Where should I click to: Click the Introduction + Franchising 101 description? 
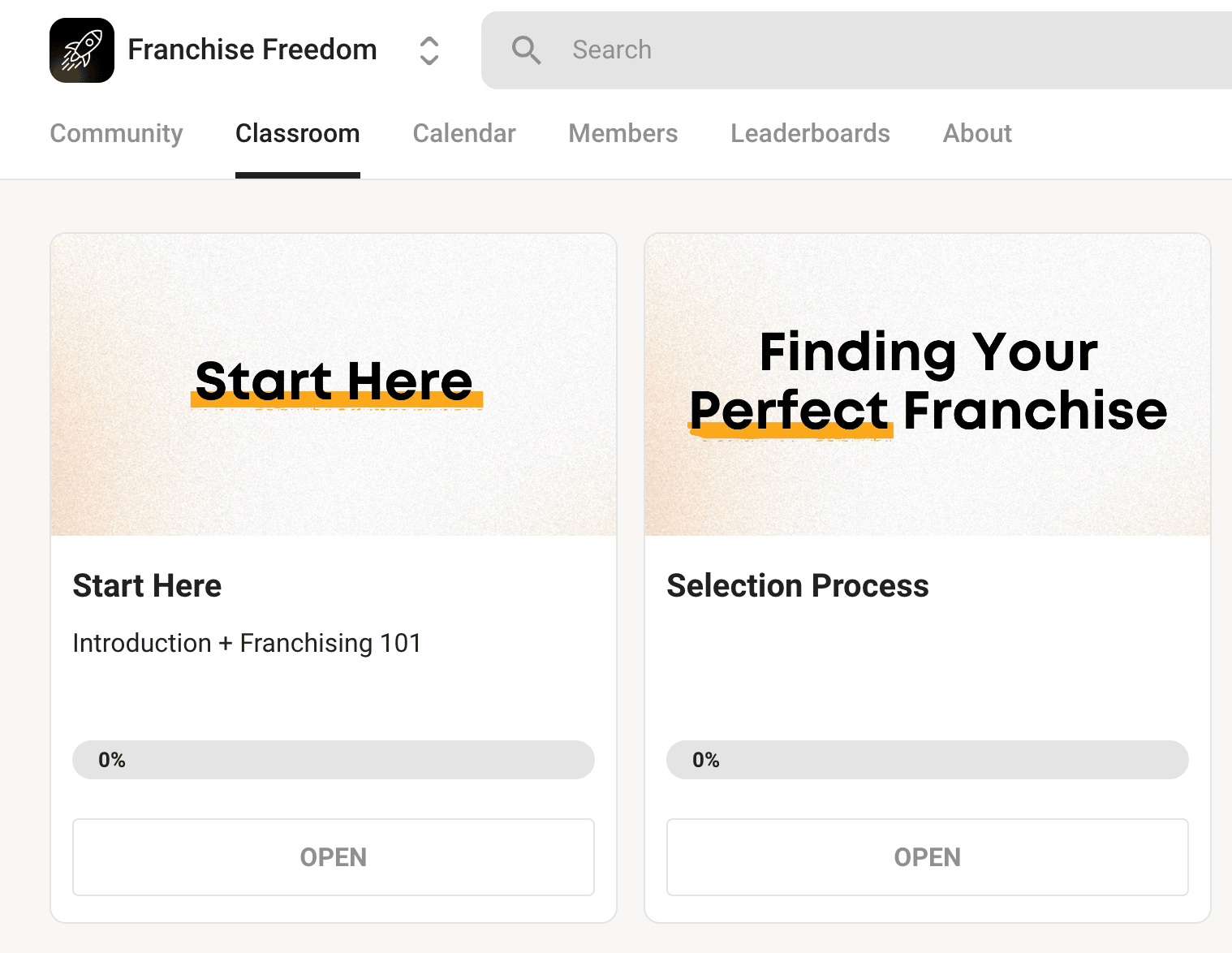tap(248, 643)
